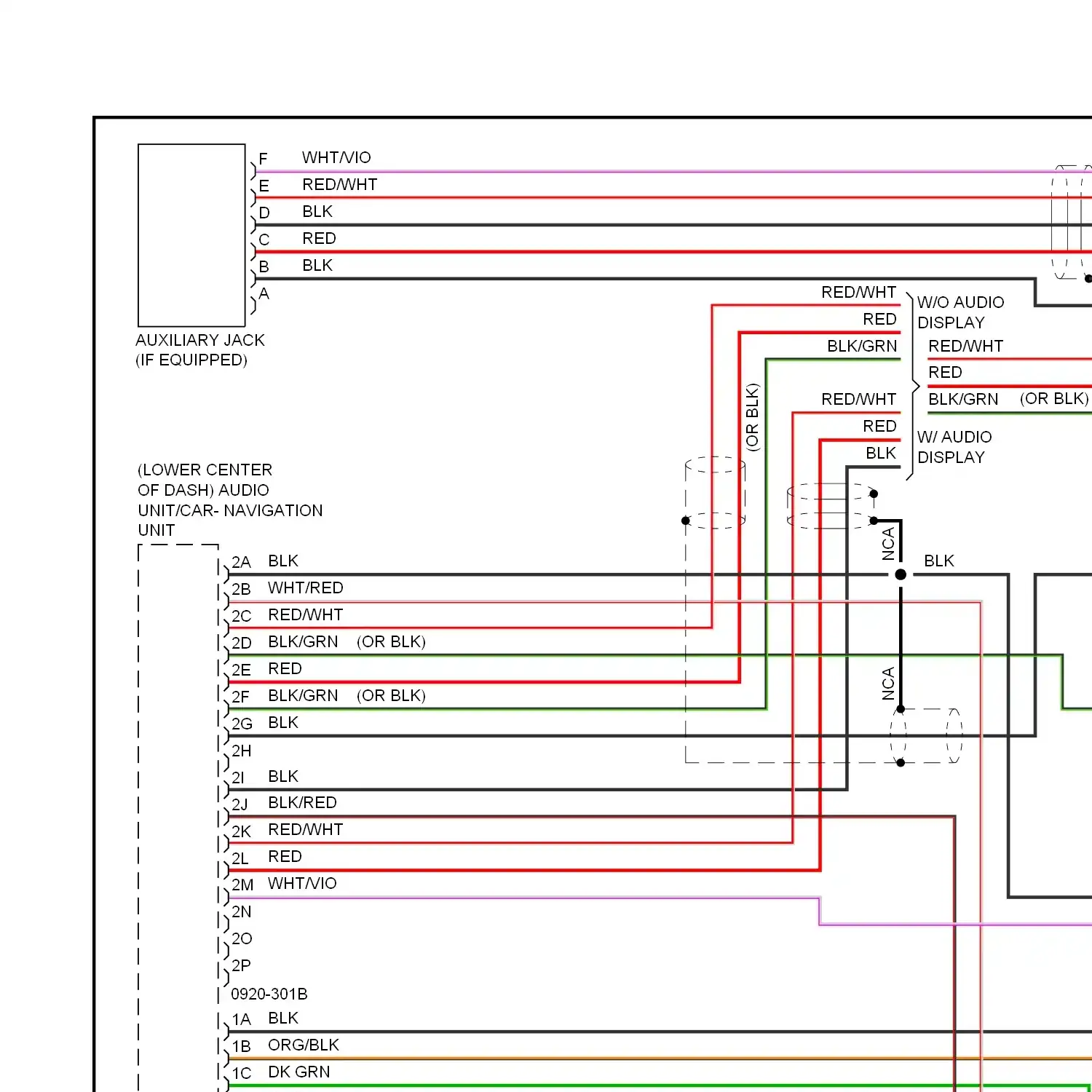Click the W/ AUDIO DISPLAY note

tap(954, 447)
